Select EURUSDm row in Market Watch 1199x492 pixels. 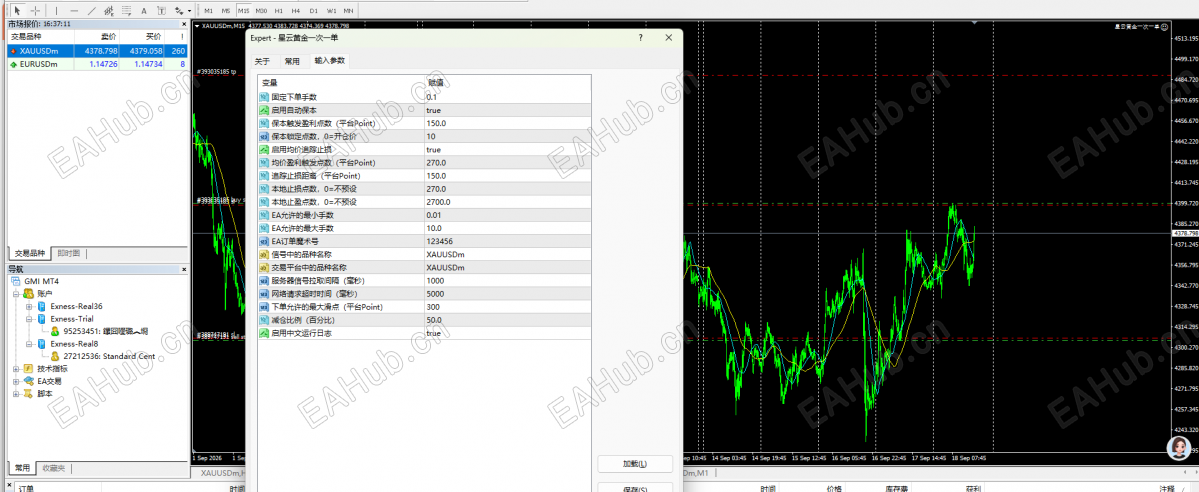(97, 64)
